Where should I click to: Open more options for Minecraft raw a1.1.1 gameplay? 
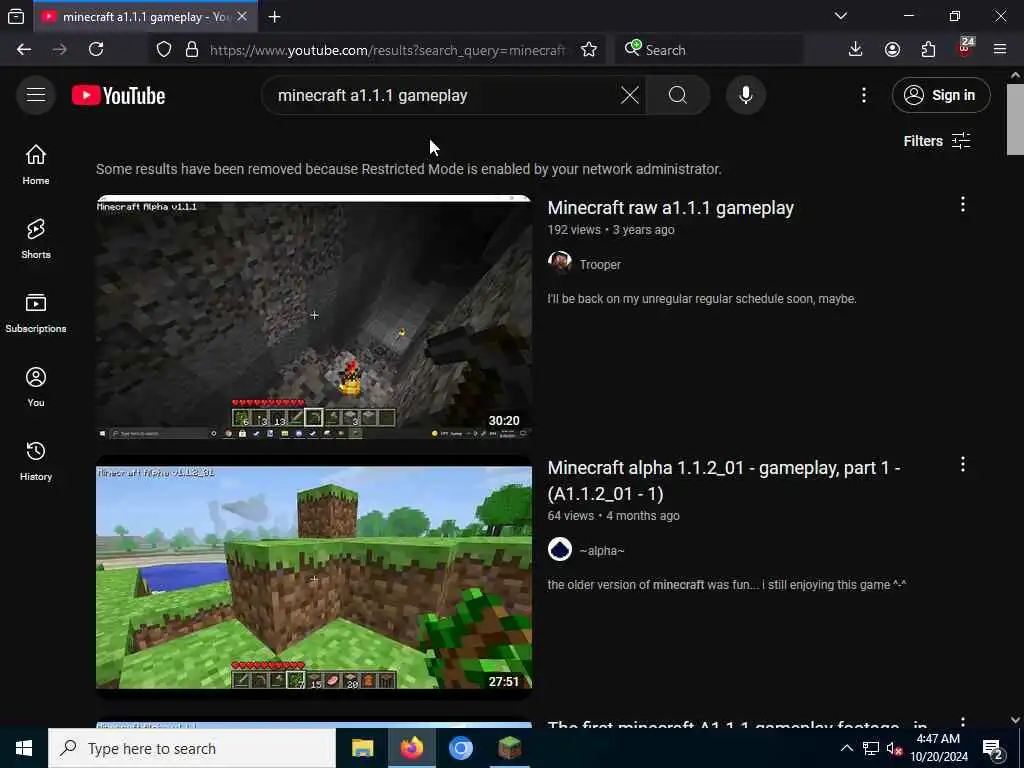[963, 204]
